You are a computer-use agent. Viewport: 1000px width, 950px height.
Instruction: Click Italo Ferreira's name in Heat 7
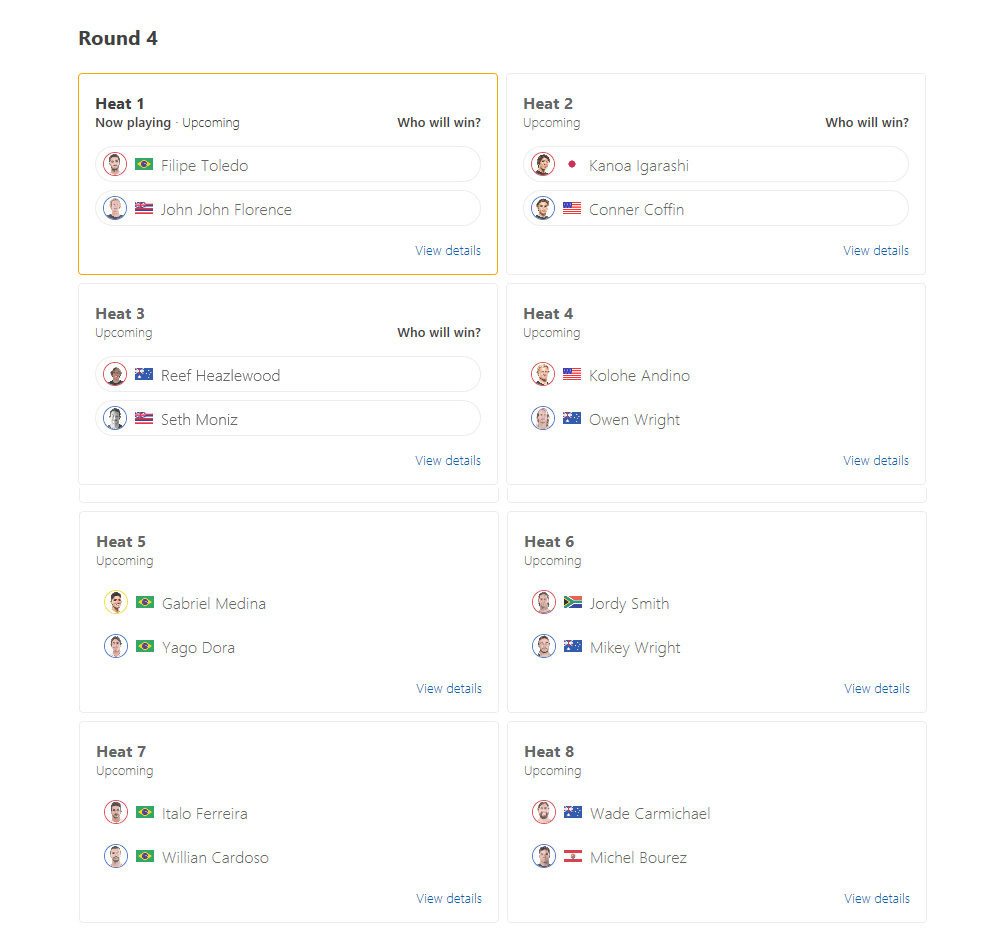[205, 814]
